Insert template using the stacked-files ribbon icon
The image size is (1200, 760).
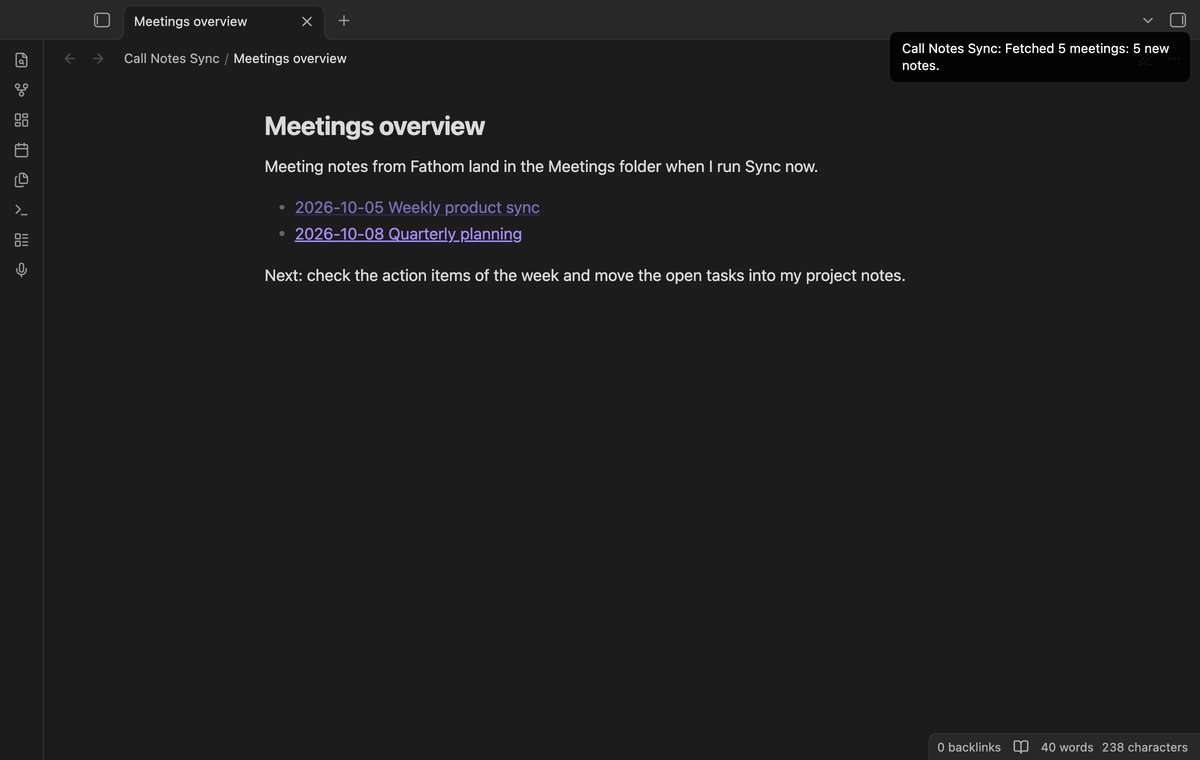[x=21, y=180]
